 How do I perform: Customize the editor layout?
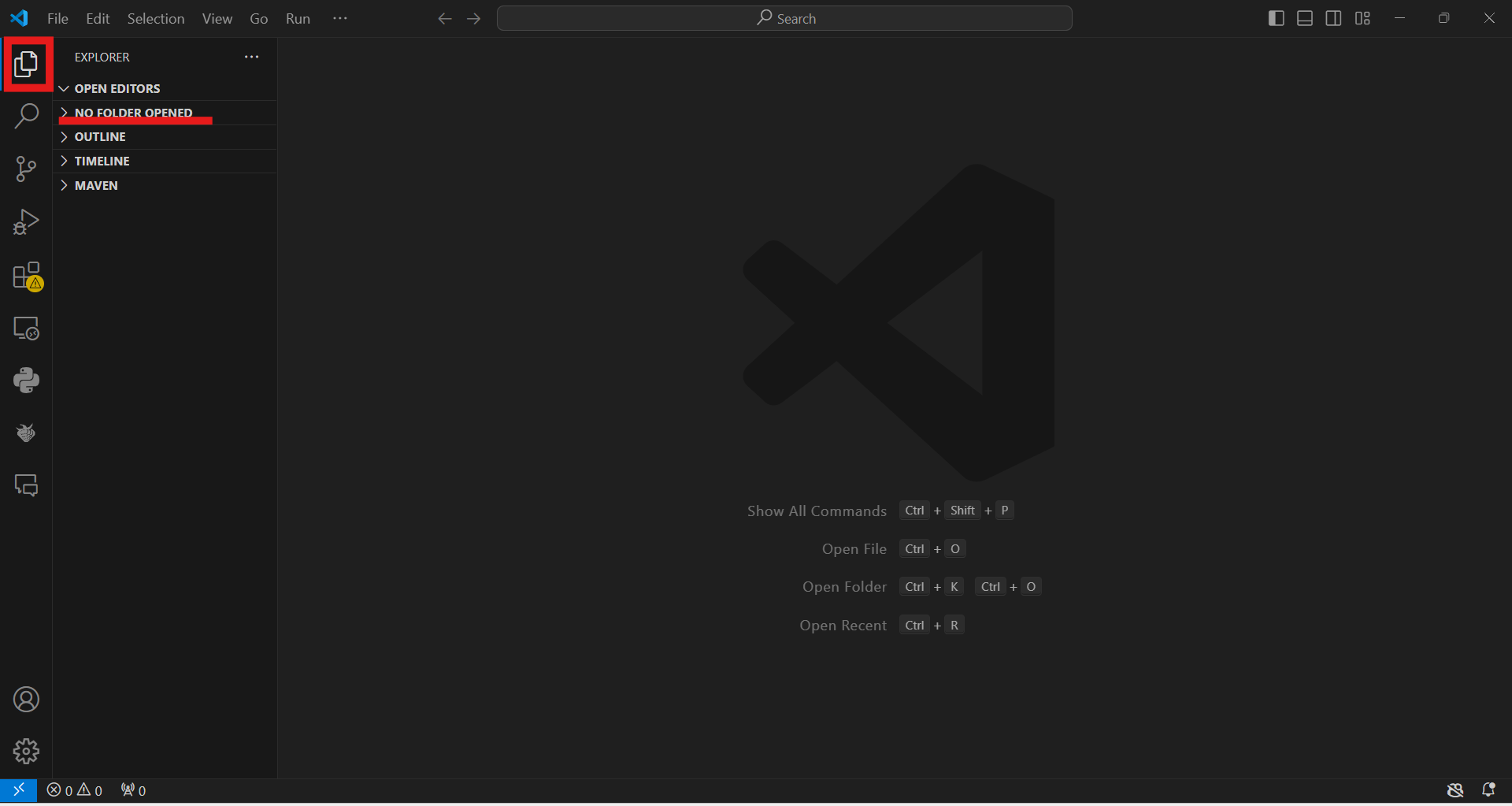click(1362, 18)
